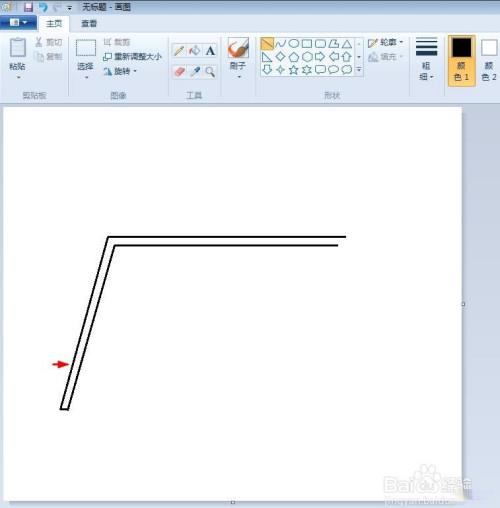The image size is (500, 508).
Task: Open the Customize Quick Access Toolbar arrow
Action: click(x=69, y=8)
